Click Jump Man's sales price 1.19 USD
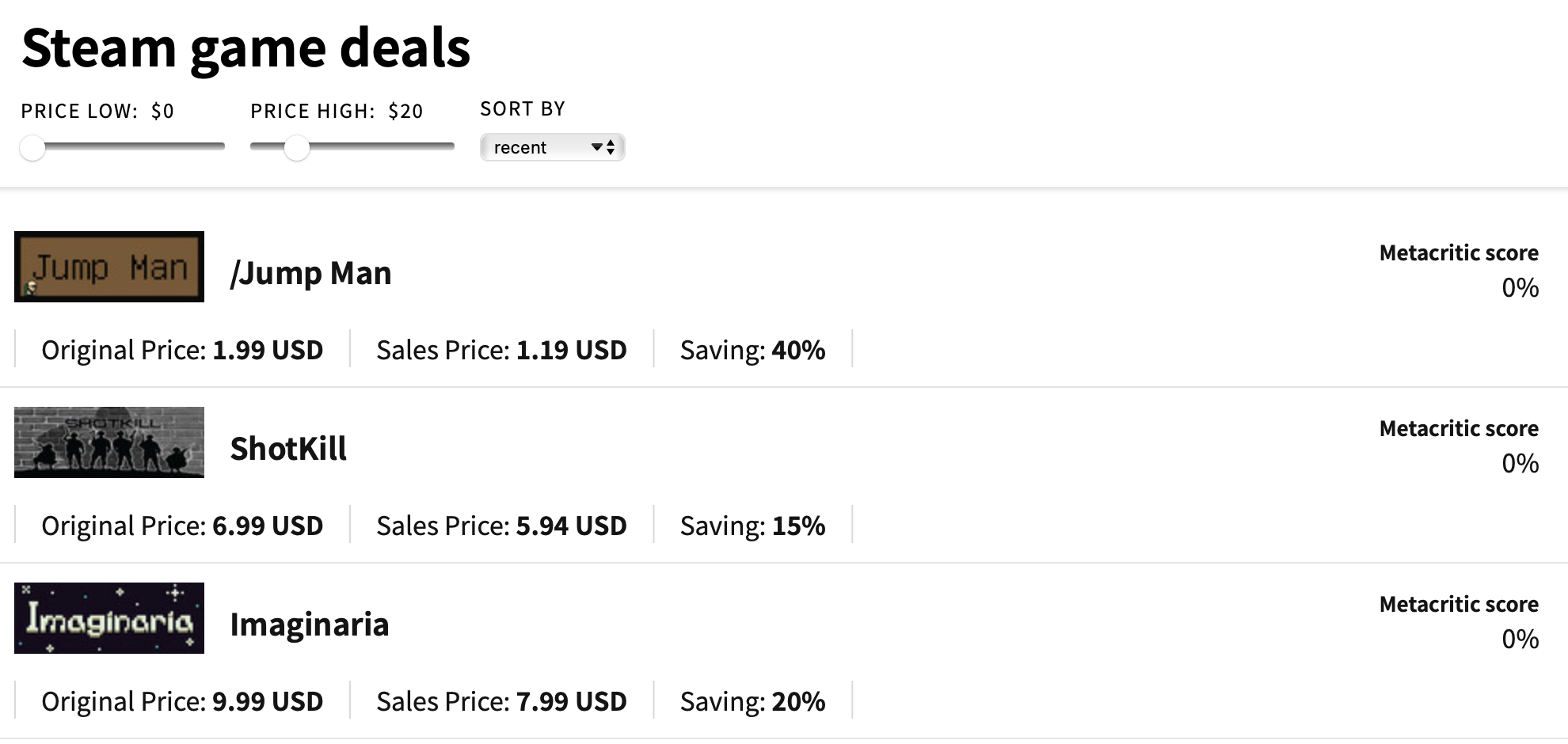The width and height of the screenshot is (1568, 744). tap(571, 350)
